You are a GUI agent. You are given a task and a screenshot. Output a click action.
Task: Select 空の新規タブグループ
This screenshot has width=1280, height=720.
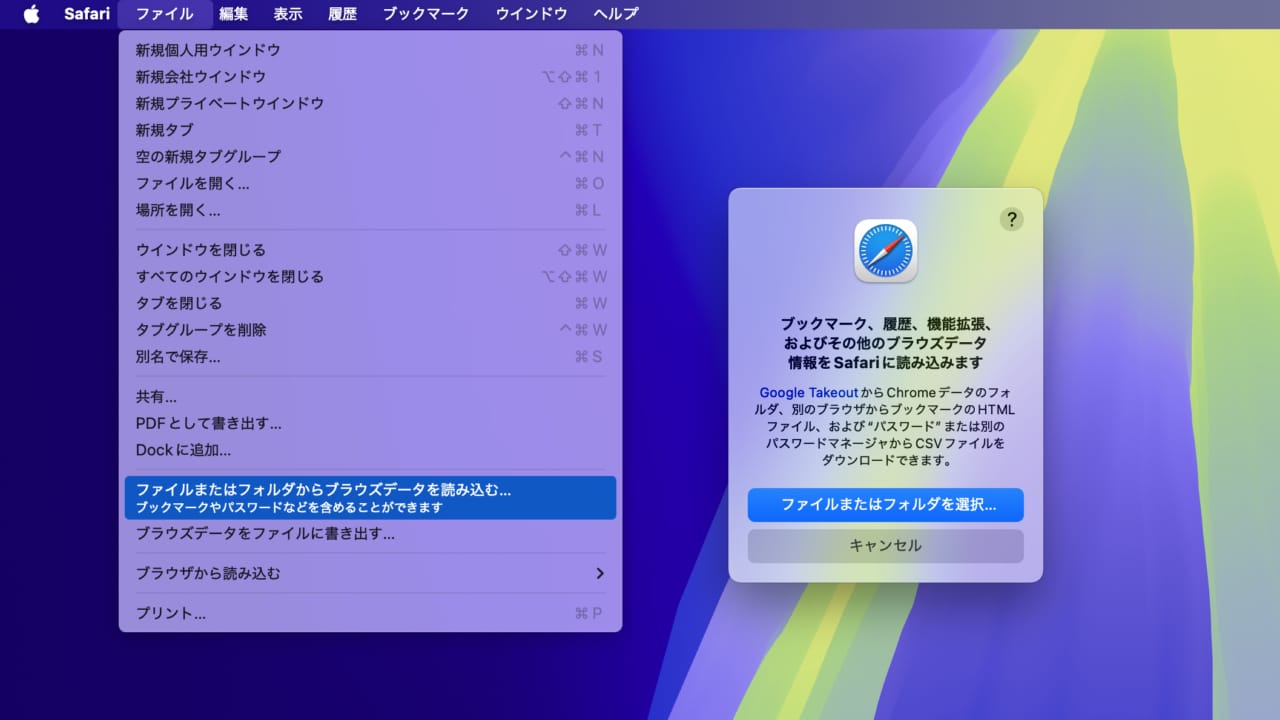coord(370,157)
